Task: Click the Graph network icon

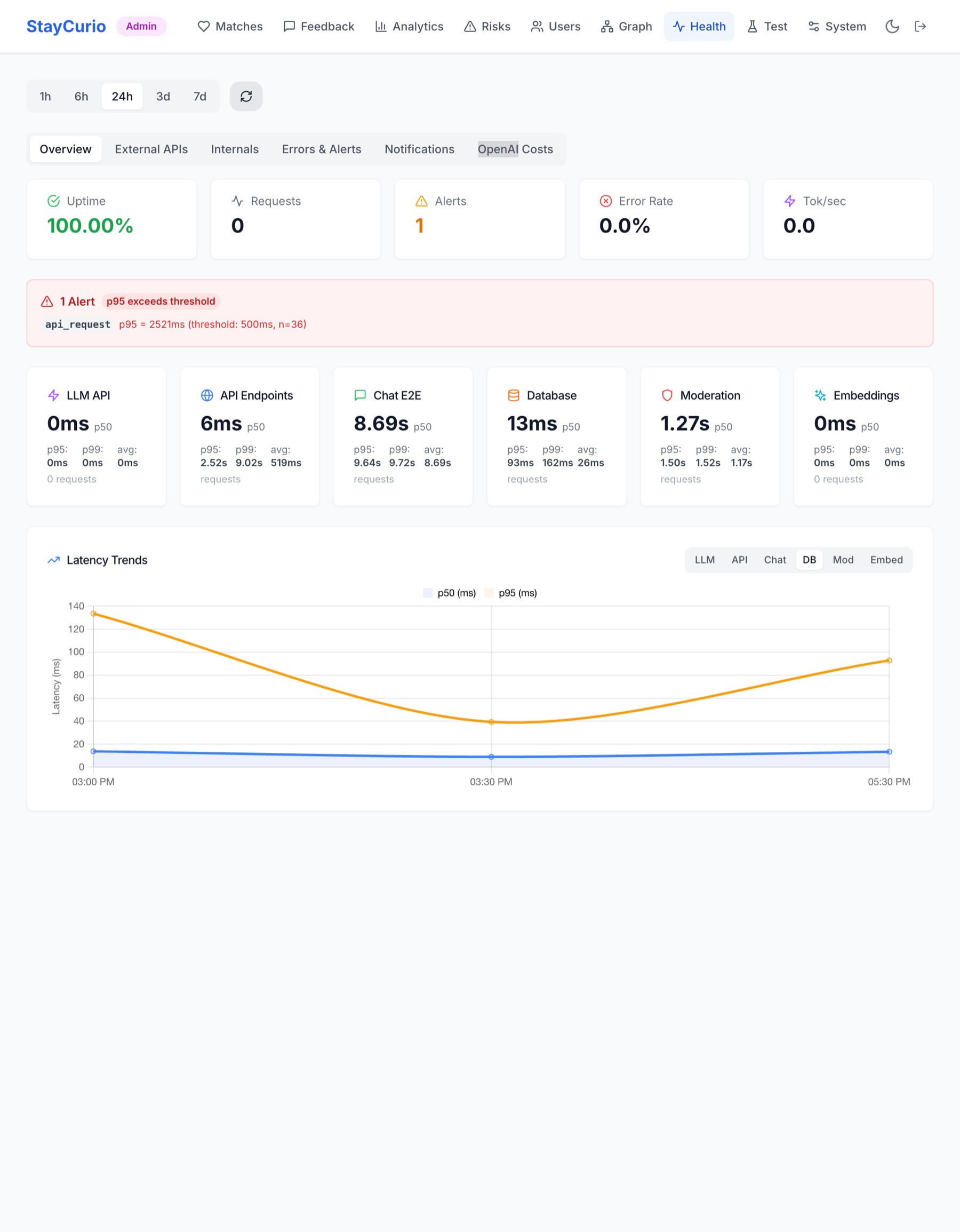Action: 606,27
